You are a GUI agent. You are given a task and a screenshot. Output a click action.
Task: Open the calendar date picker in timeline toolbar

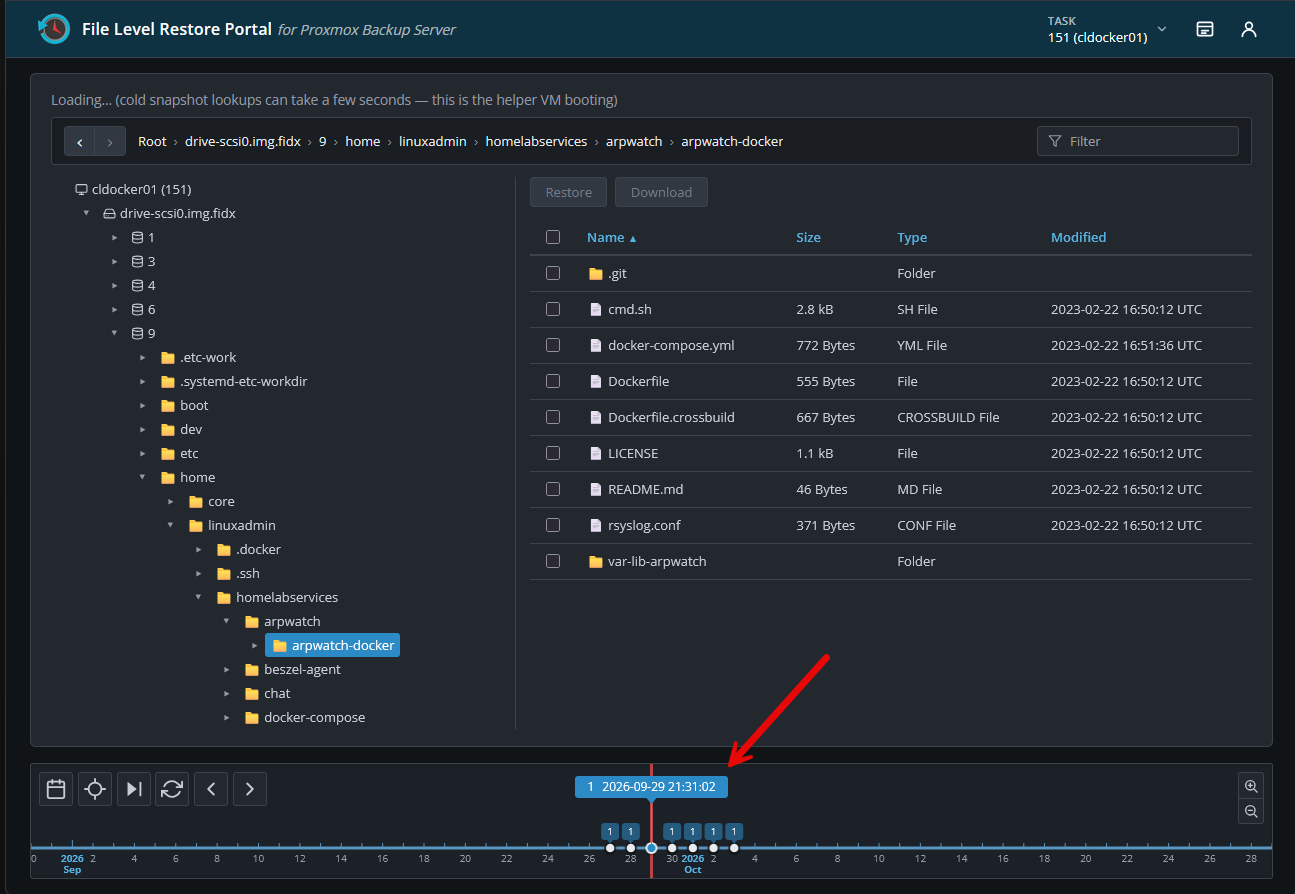coord(56,789)
